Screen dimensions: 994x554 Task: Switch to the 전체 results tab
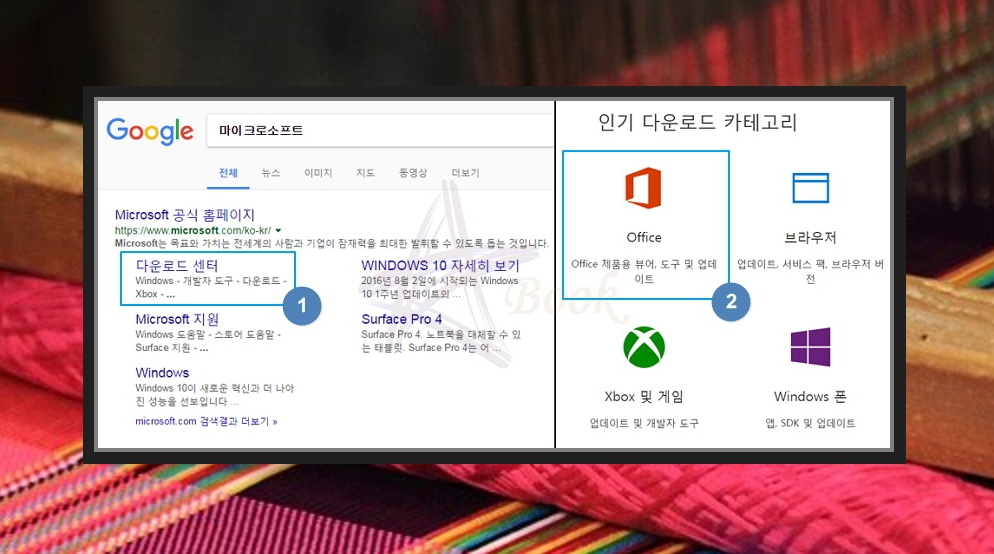(x=228, y=173)
